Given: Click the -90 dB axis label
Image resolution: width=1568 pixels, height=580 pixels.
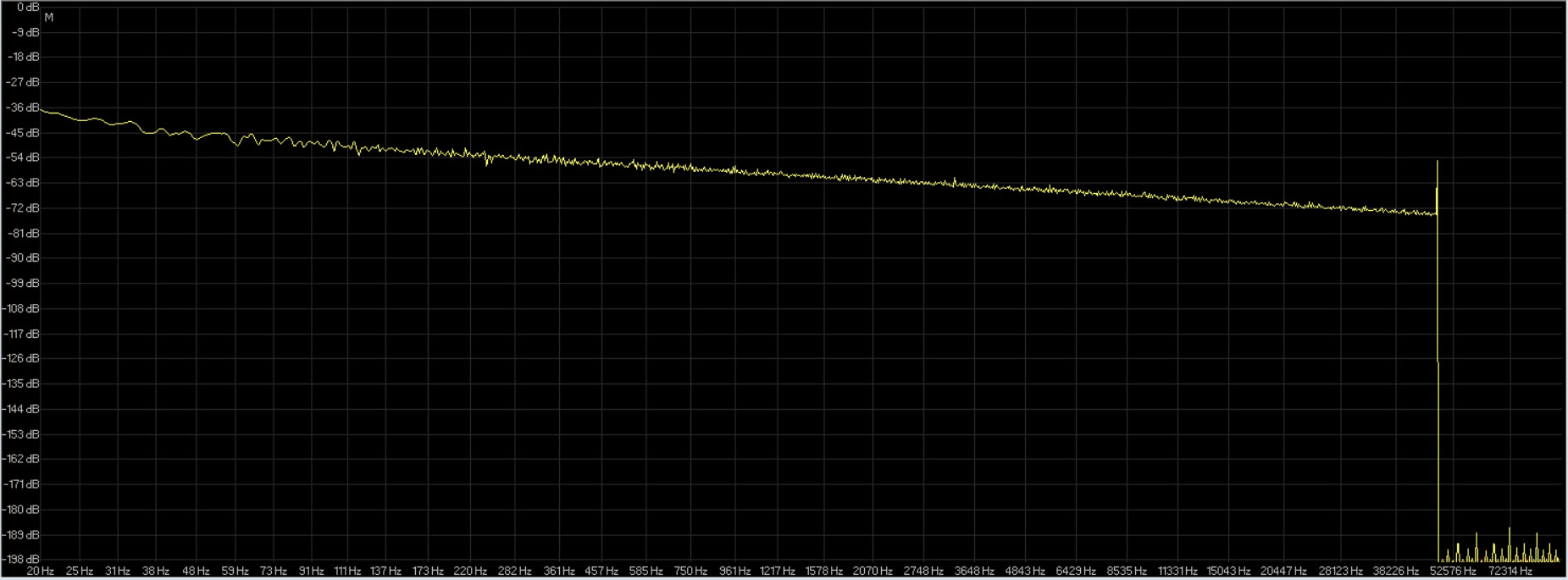Looking at the screenshot, I should click(23, 257).
